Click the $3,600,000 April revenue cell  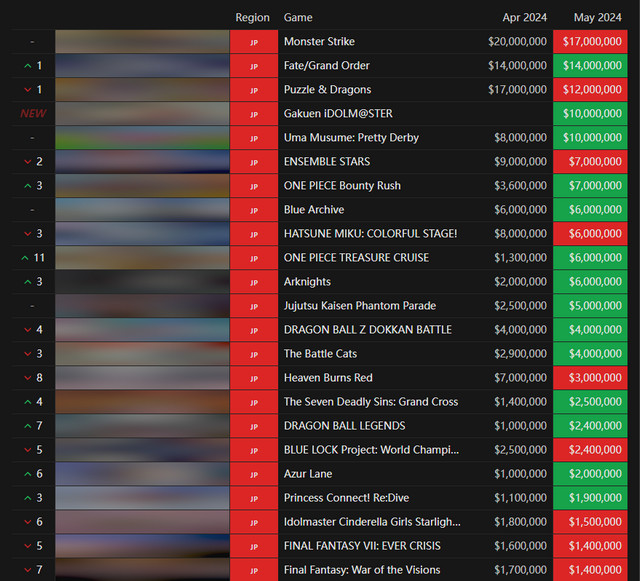tap(520, 186)
